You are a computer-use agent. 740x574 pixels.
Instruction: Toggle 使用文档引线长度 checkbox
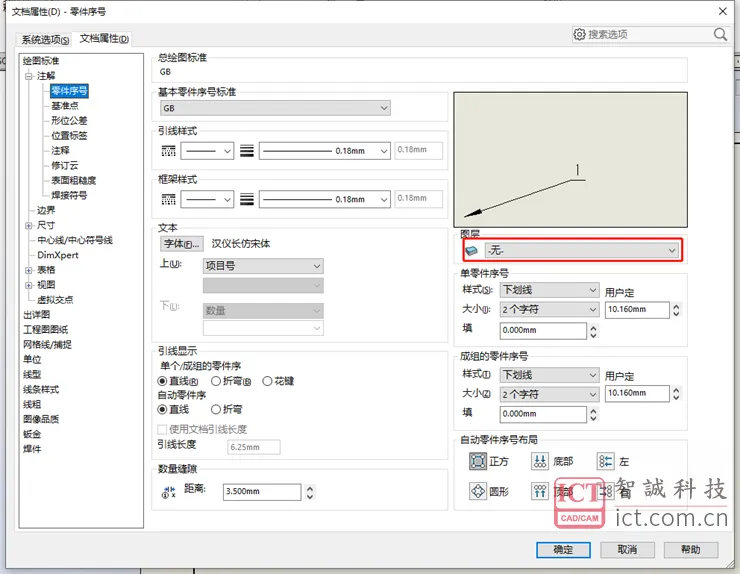162,430
